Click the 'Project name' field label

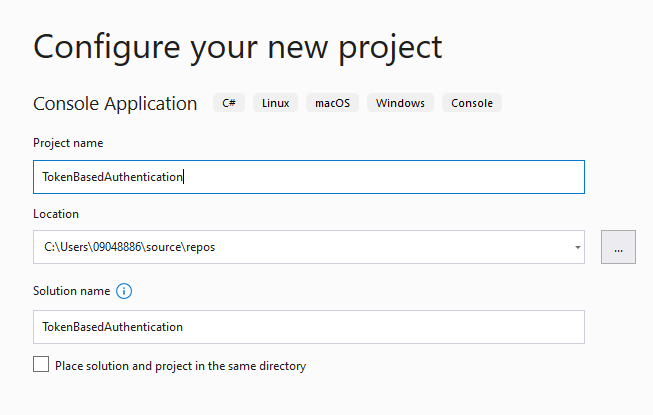click(68, 143)
